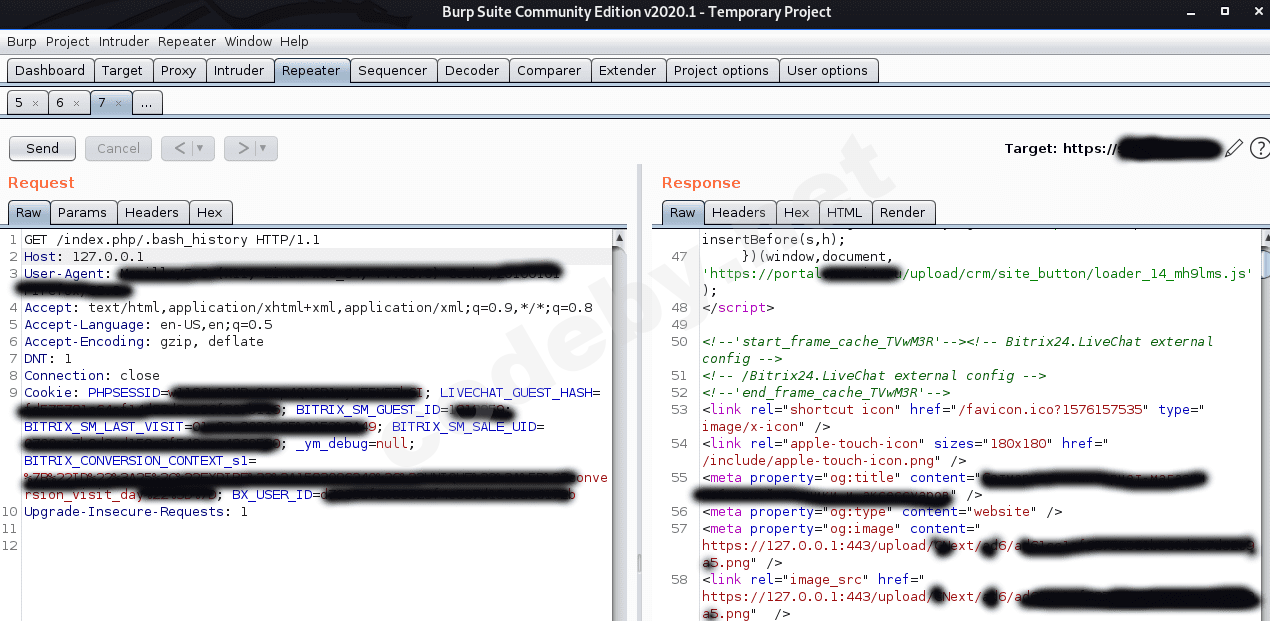Add a new Repeater tab with the ellipsis
This screenshot has width=1270, height=621.
point(146,103)
